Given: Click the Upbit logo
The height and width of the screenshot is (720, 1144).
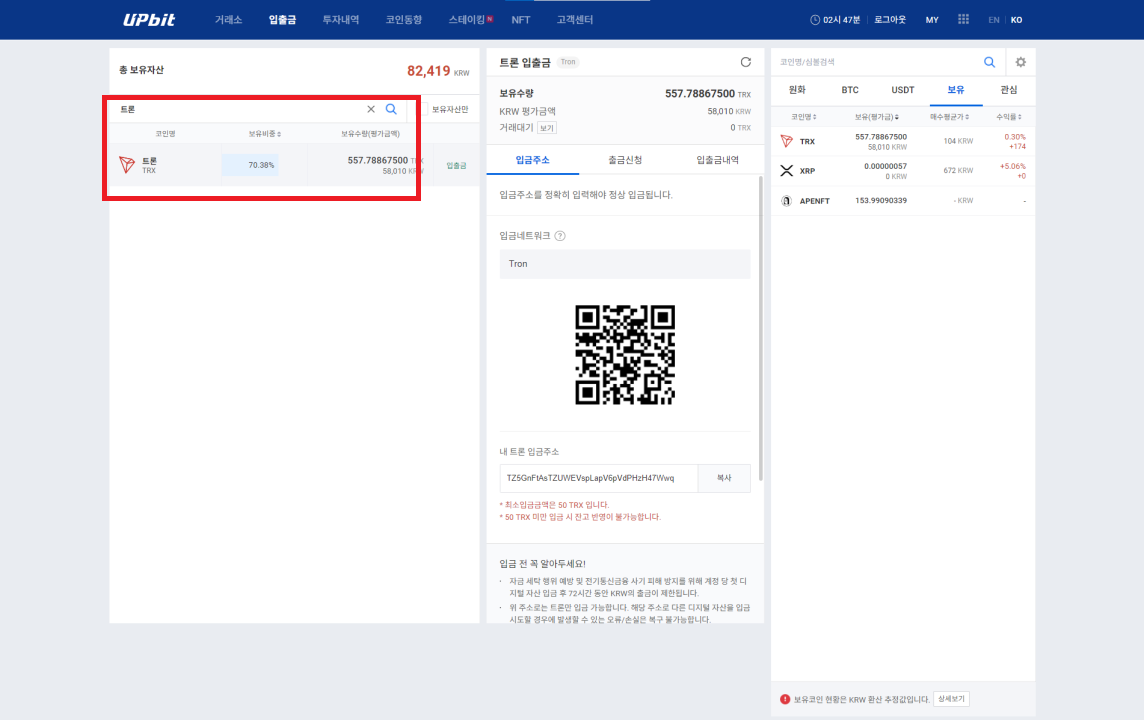Looking at the screenshot, I should (149, 20).
